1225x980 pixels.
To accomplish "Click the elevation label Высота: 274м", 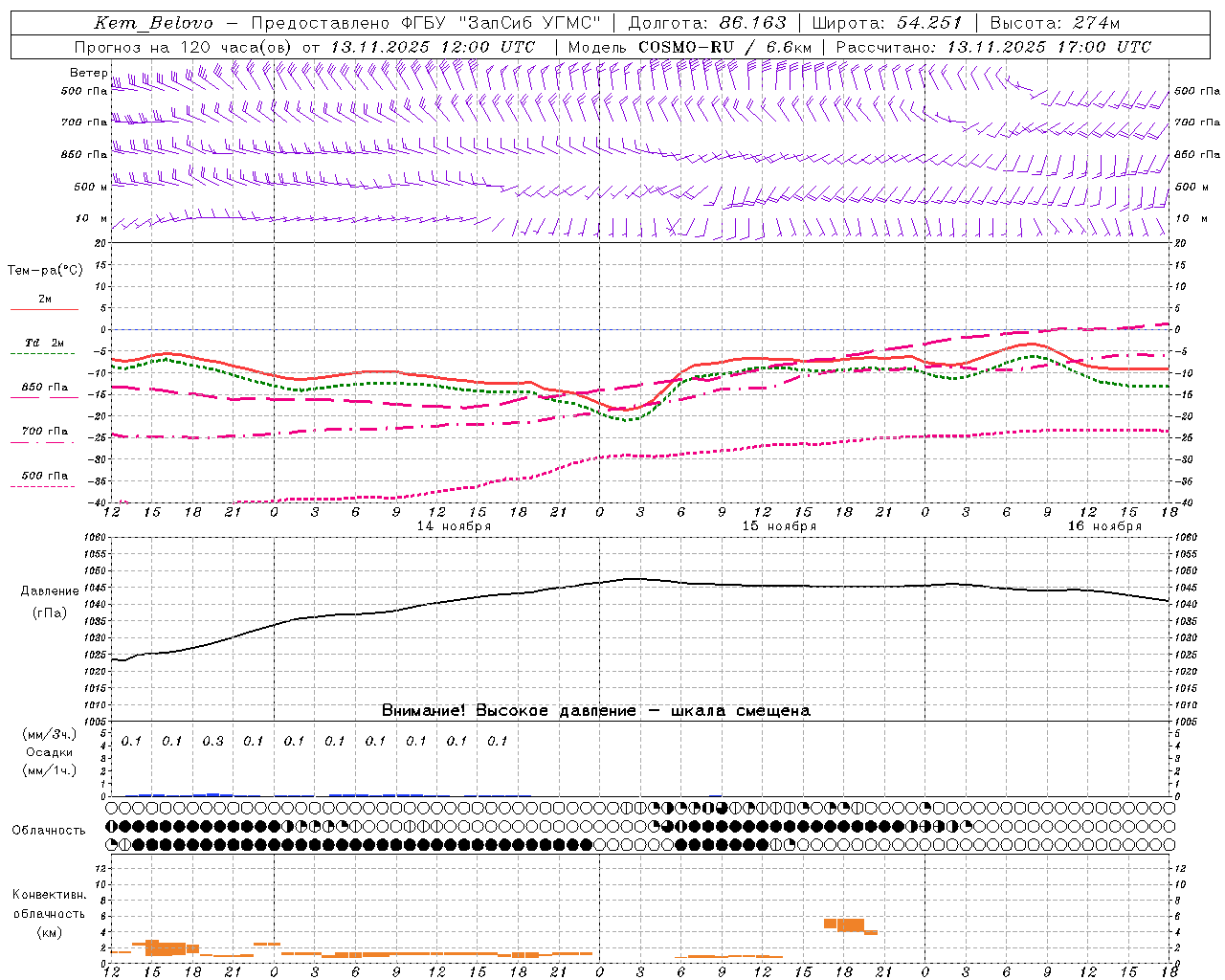I will 1055,23.
